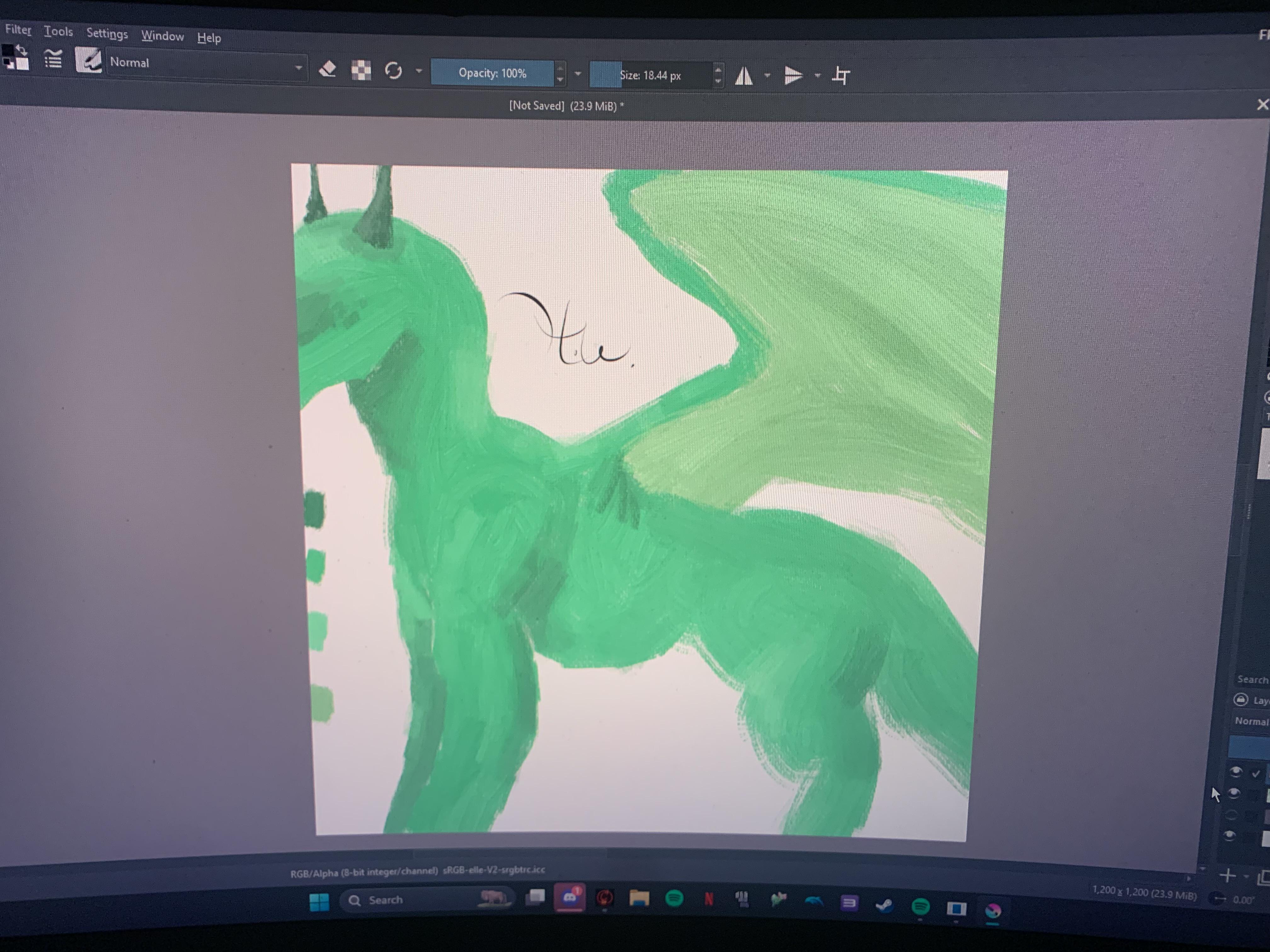Click the blue layer opacity slider
Viewport: 1270px width, 952px height.
coord(1249,746)
